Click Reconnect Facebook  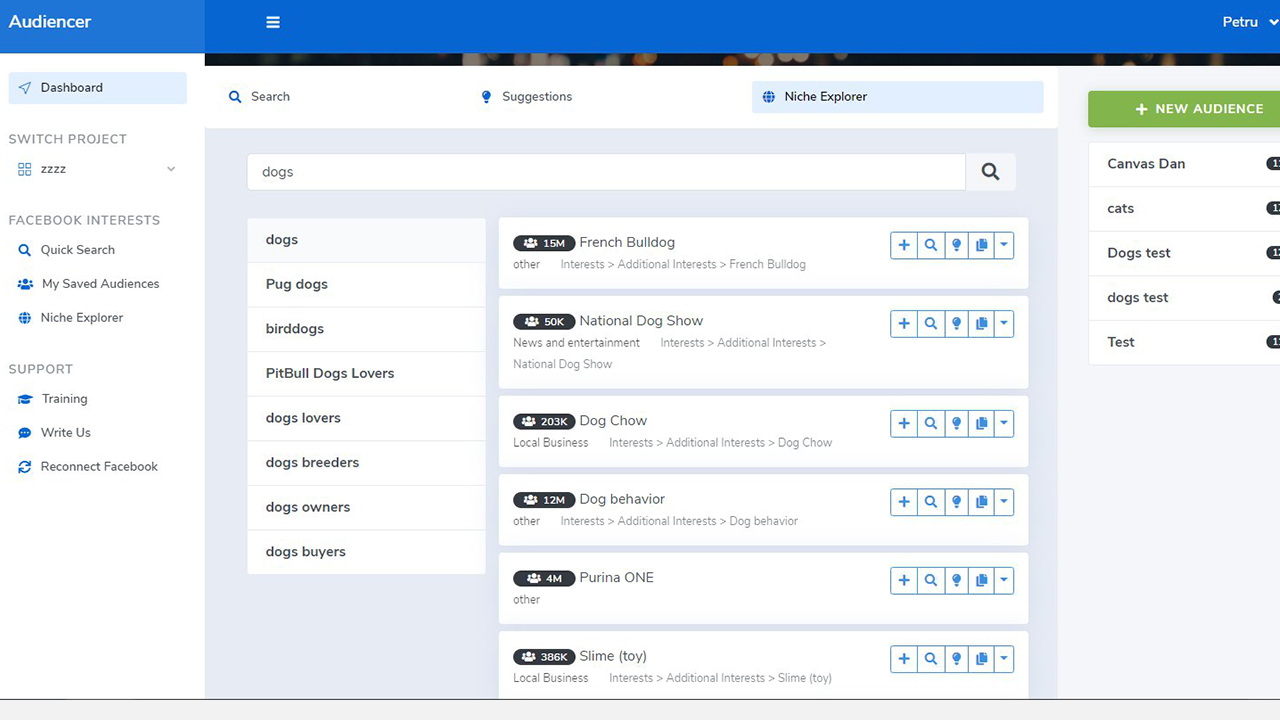[88, 467]
